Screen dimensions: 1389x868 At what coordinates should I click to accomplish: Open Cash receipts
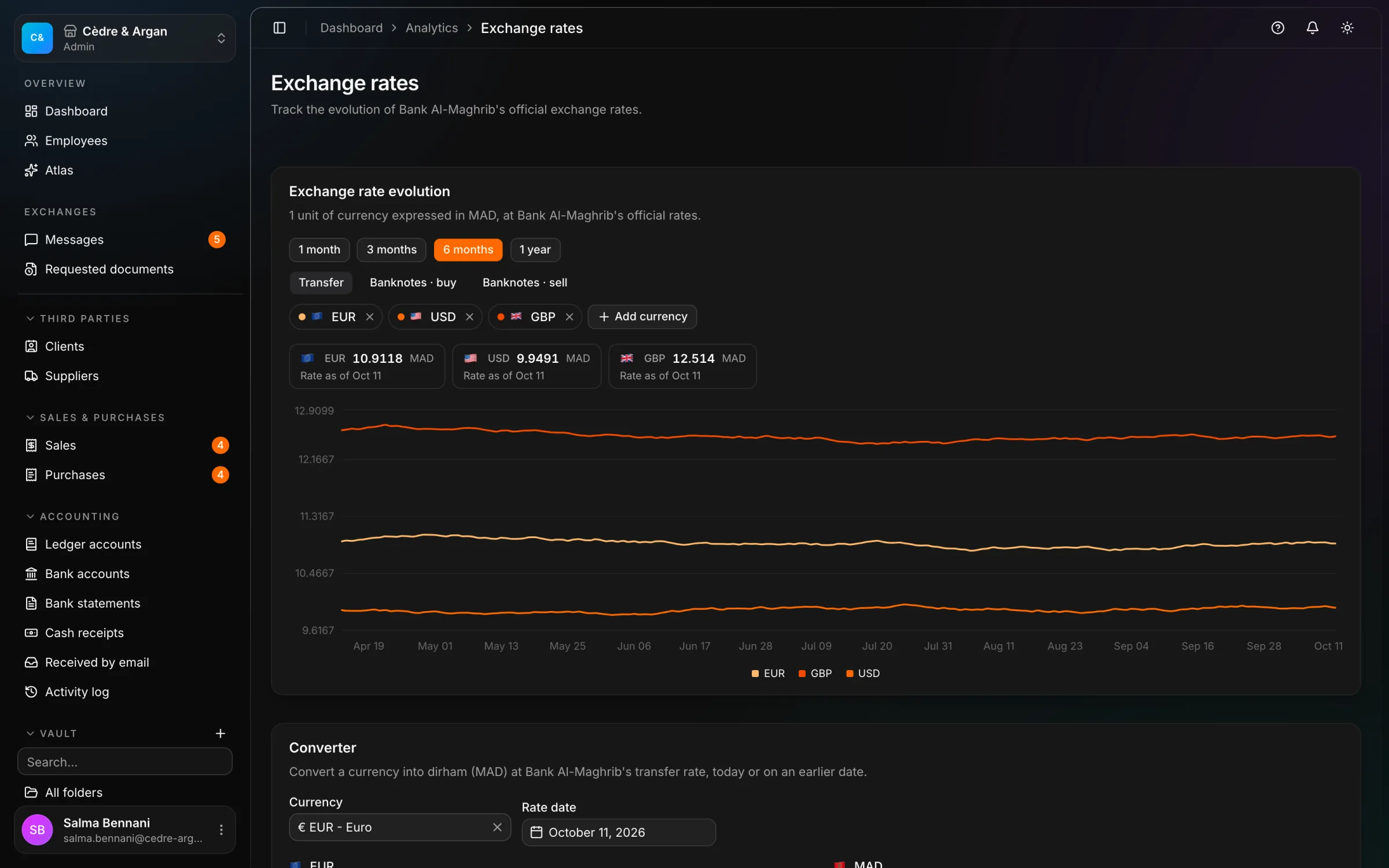(x=124, y=632)
